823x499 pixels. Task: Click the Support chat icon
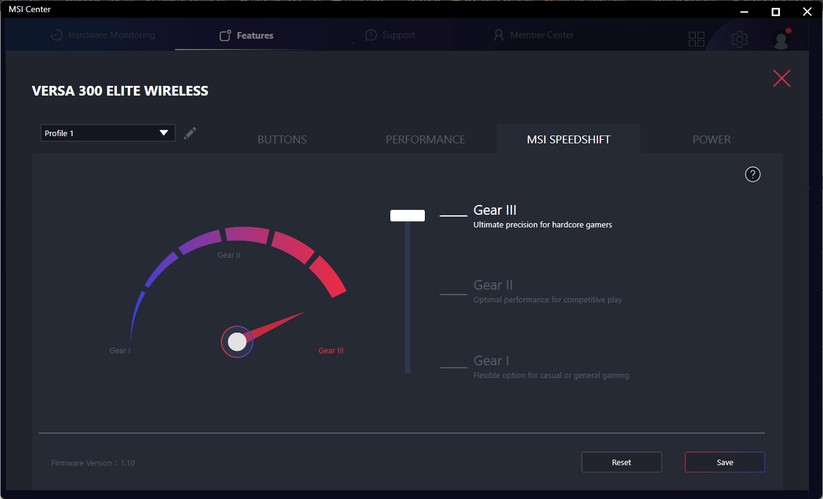[371, 35]
